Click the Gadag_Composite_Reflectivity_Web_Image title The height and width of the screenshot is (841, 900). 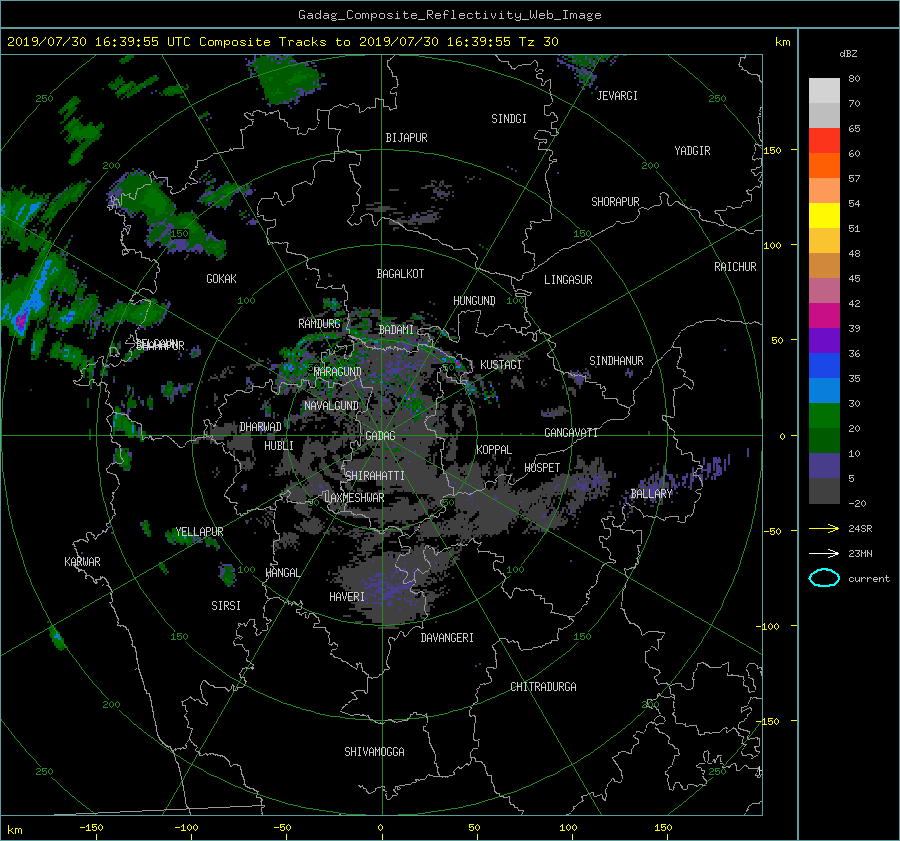coord(449,15)
